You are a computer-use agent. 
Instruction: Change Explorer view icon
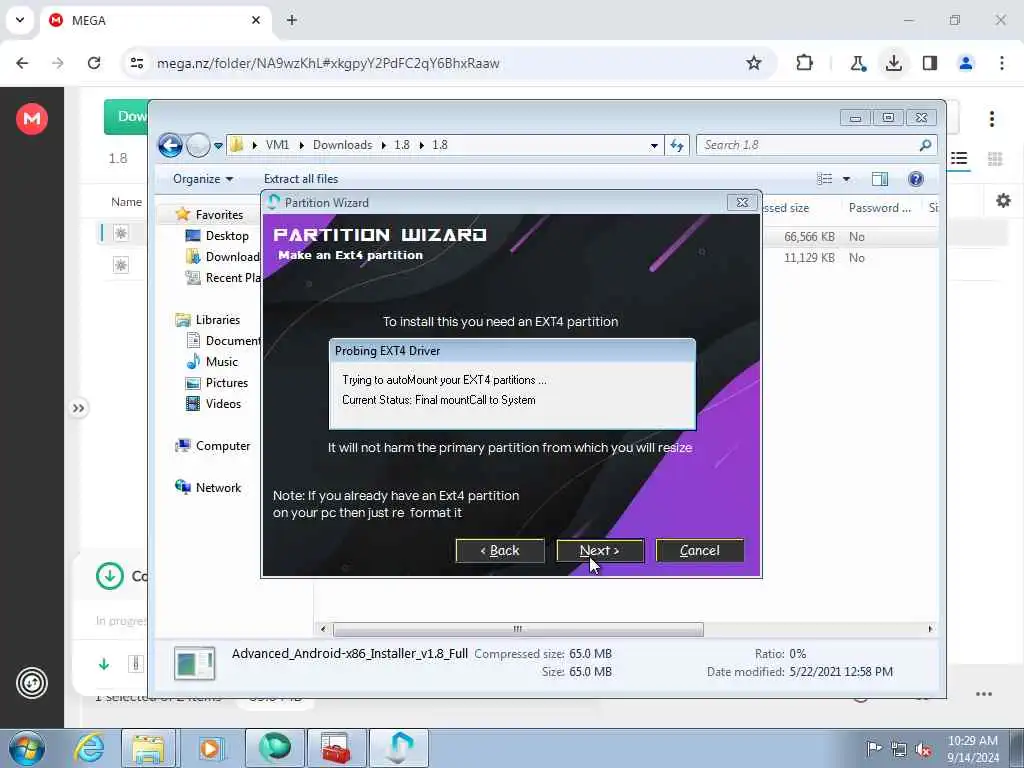825,179
